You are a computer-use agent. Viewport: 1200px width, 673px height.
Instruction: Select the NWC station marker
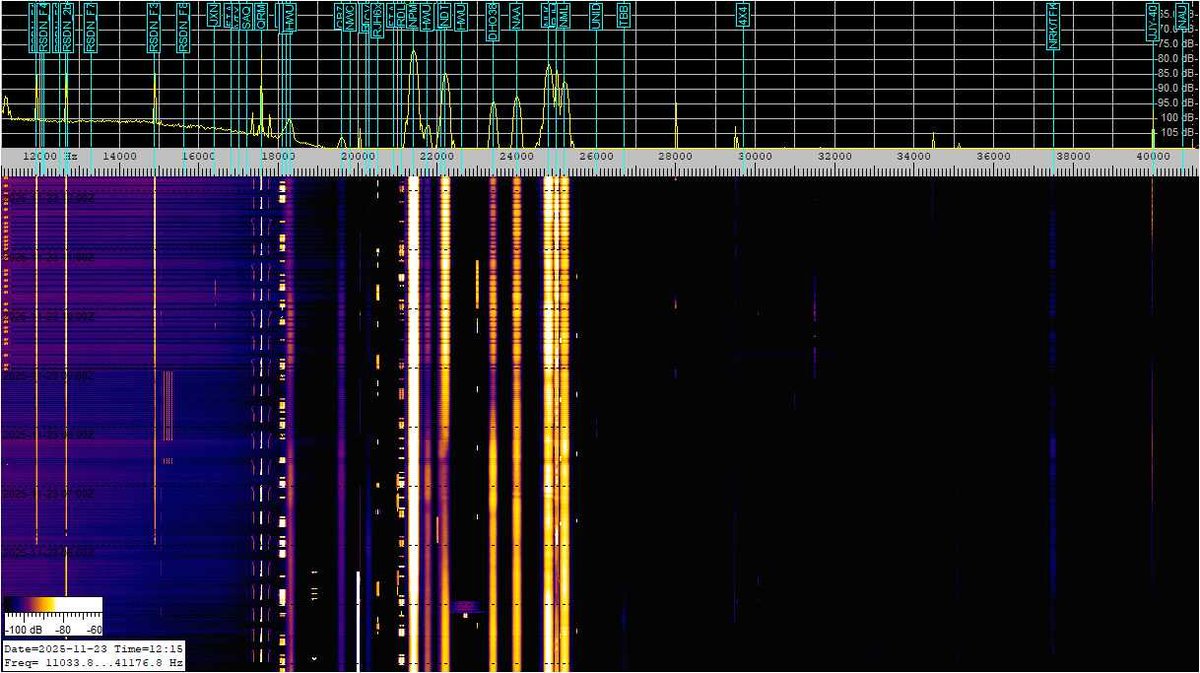tap(352, 18)
